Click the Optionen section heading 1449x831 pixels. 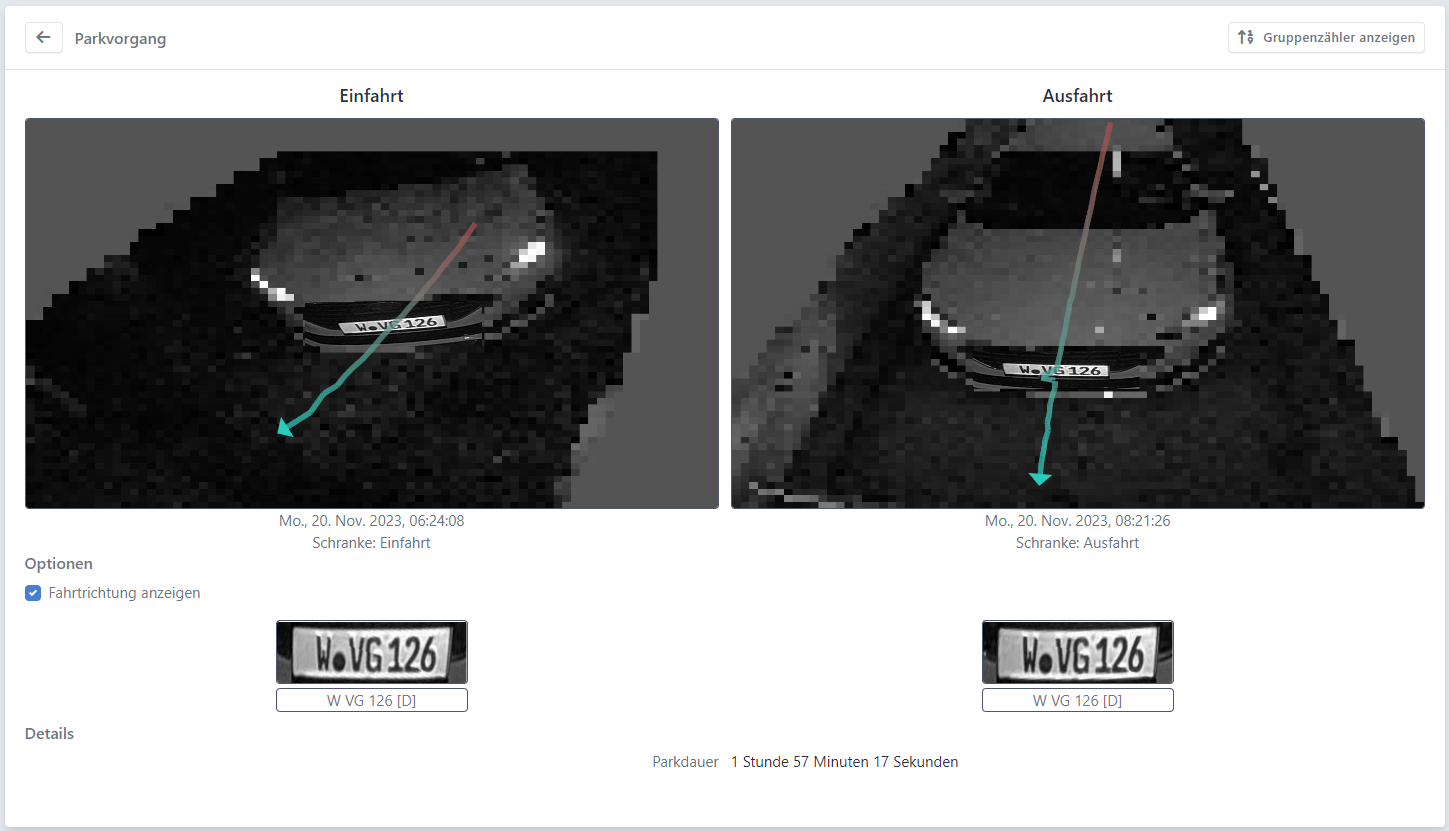[59, 564]
